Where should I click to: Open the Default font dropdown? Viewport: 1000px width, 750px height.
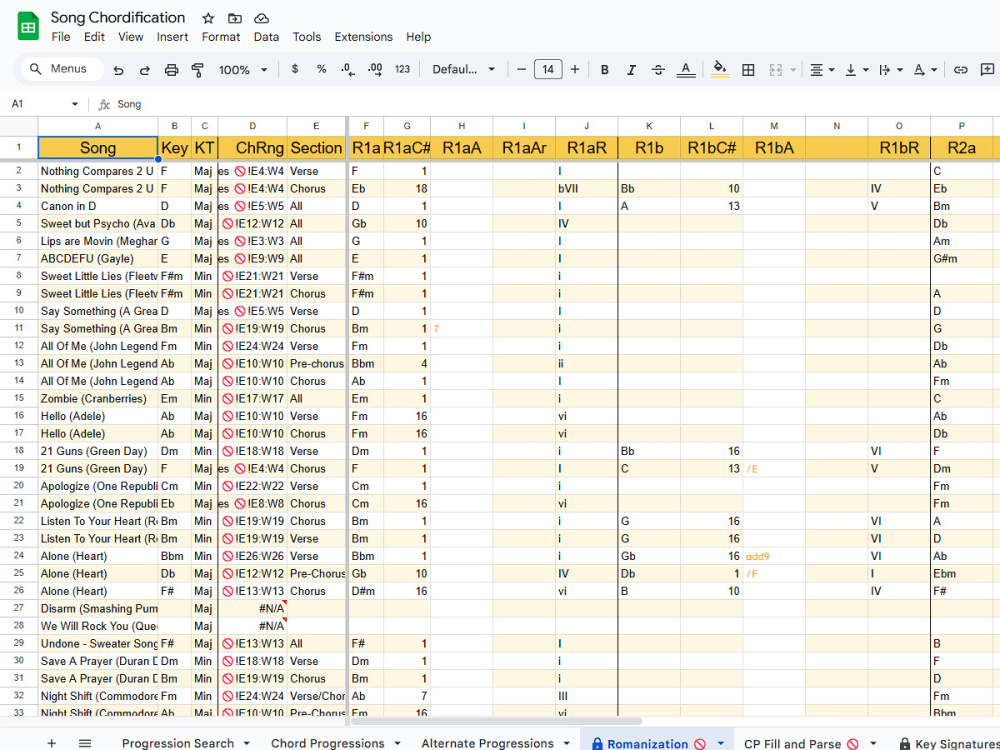coord(464,69)
